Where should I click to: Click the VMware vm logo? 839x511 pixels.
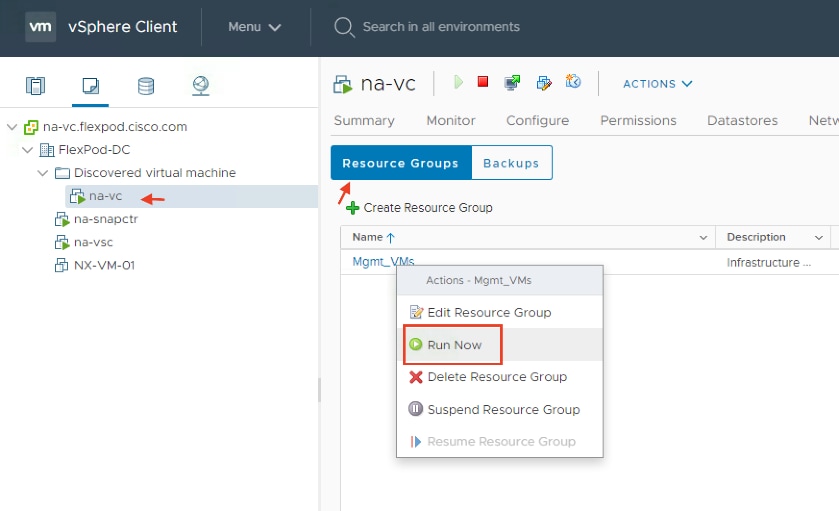(x=40, y=26)
